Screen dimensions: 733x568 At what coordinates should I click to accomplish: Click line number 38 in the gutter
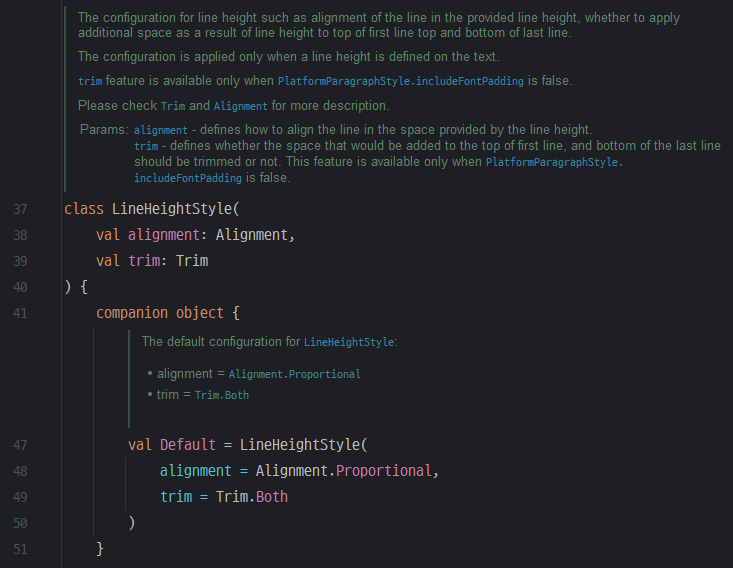(x=20, y=235)
